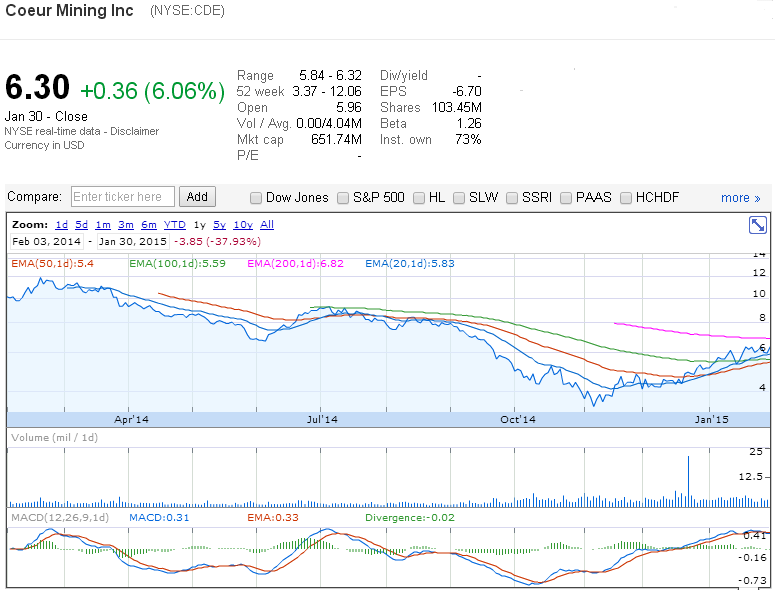Enable the S&P 500 comparison checkbox
The height and width of the screenshot is (590, 775).
click(x=343, y=198)
